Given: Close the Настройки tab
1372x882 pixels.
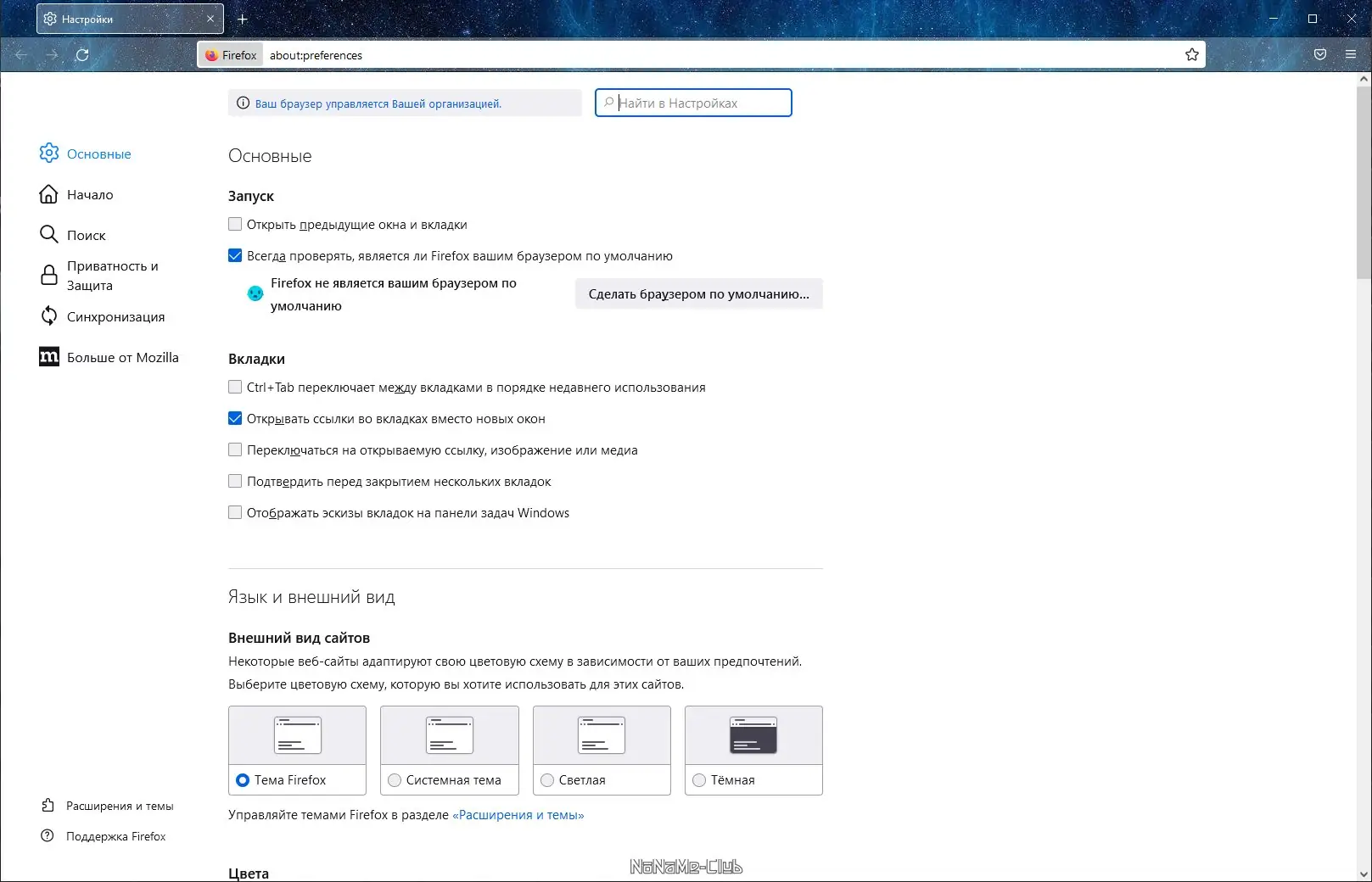Looking at the screenshot, I should pos(210,19).
